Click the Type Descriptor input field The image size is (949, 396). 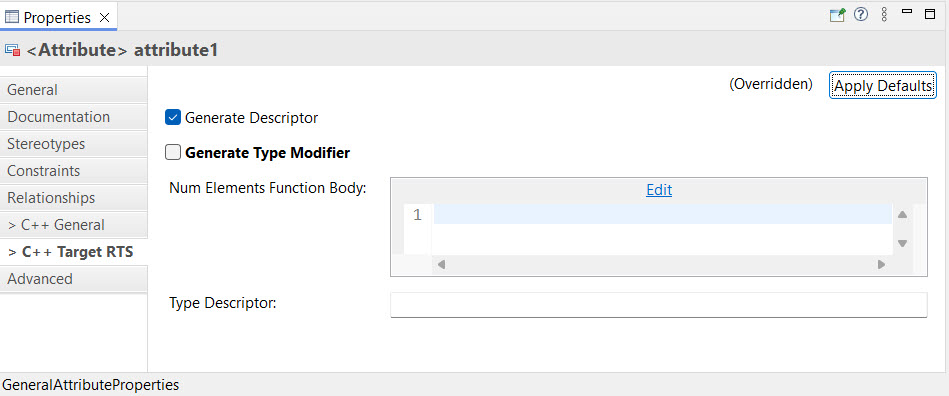658,305
